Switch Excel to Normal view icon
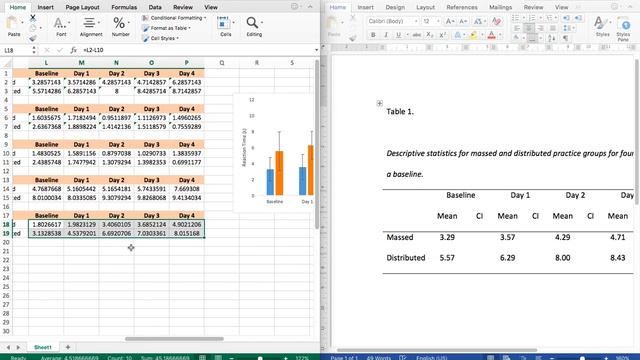 [x=202, y=358]
